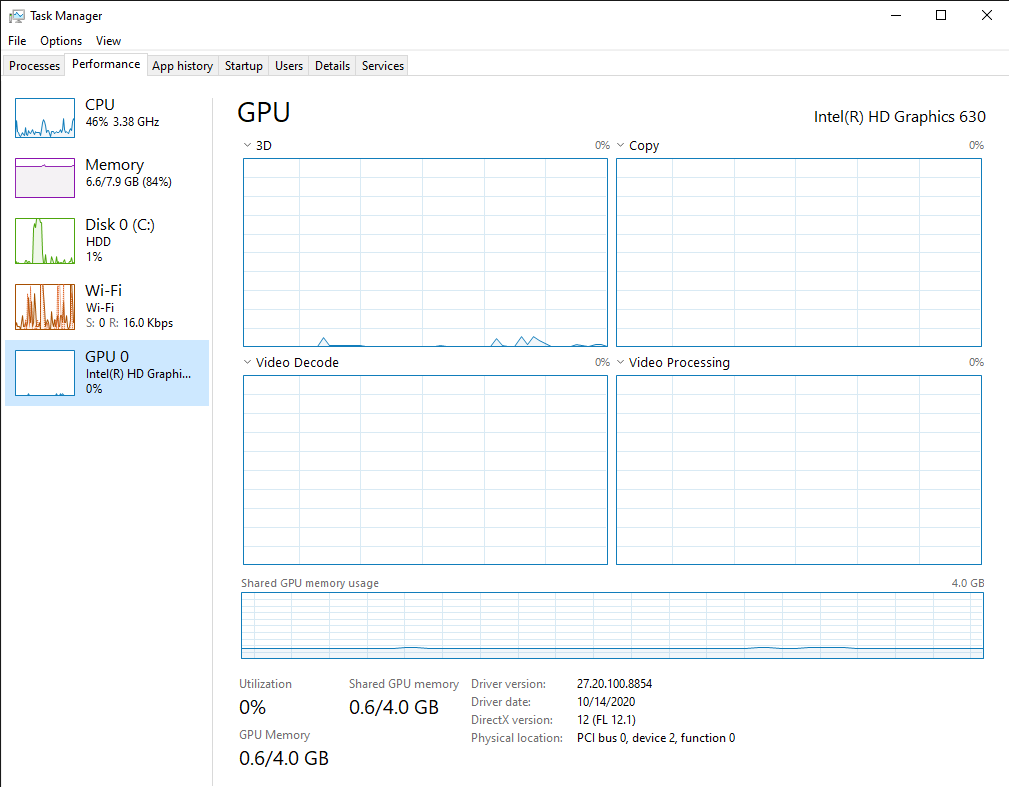Click the driver version 27.20.100.8854 value
This screenshot has width=1009, height=787.
[x=615, y=683]
